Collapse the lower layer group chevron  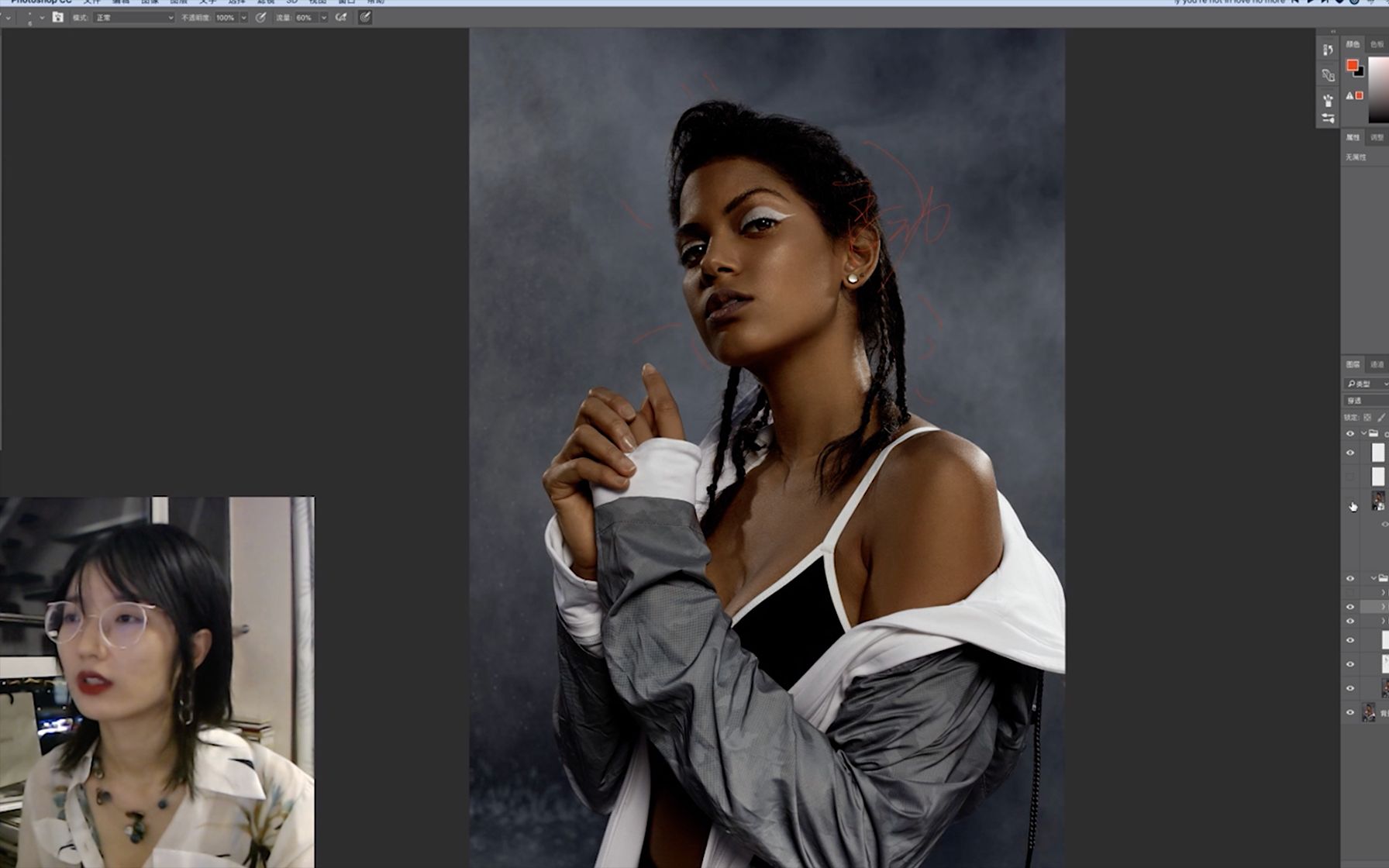click(x=1373, y=578)
